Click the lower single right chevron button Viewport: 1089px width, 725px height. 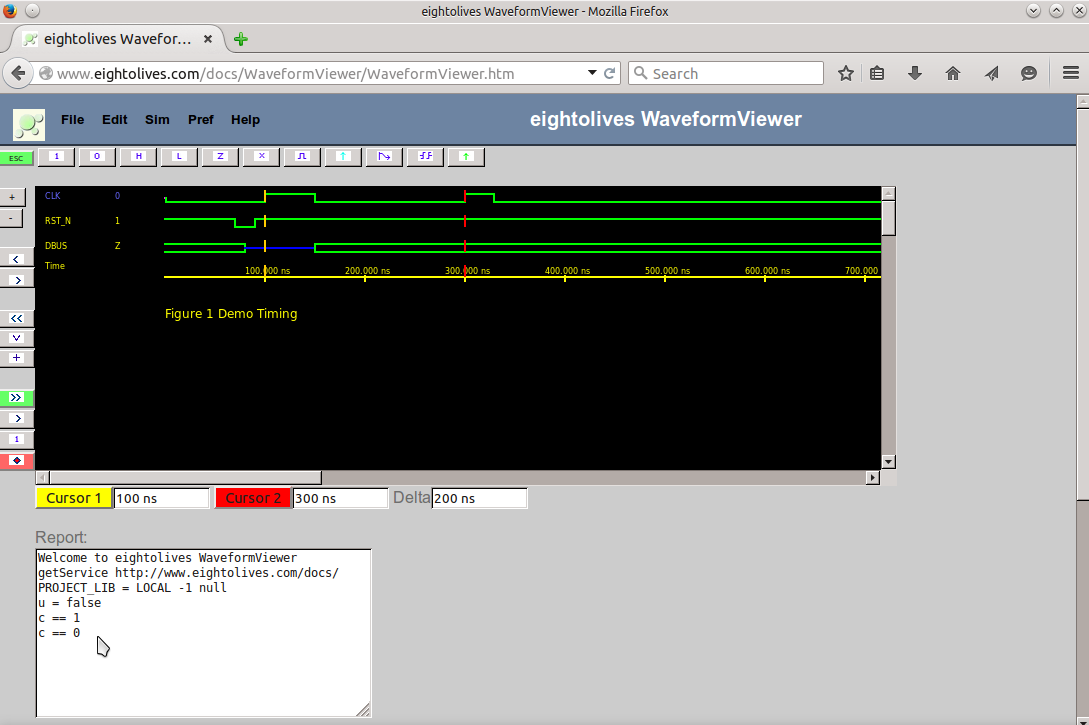(x=17, y=418)
